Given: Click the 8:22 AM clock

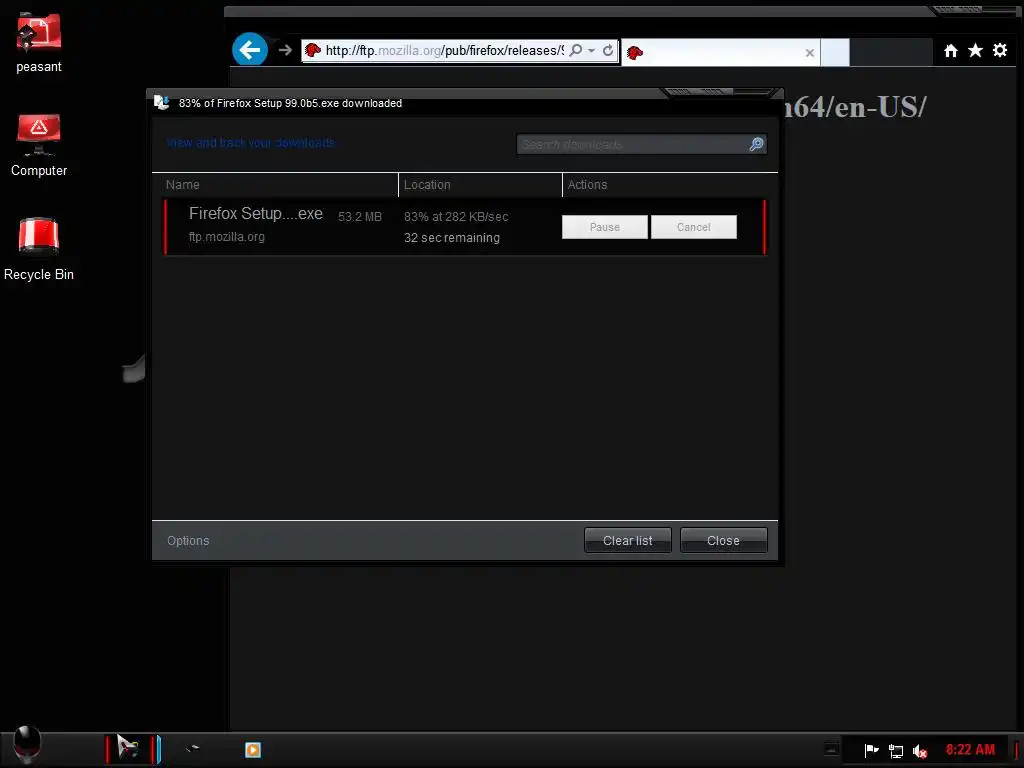Looking at the screenshot, I should (x=970, y=750).
